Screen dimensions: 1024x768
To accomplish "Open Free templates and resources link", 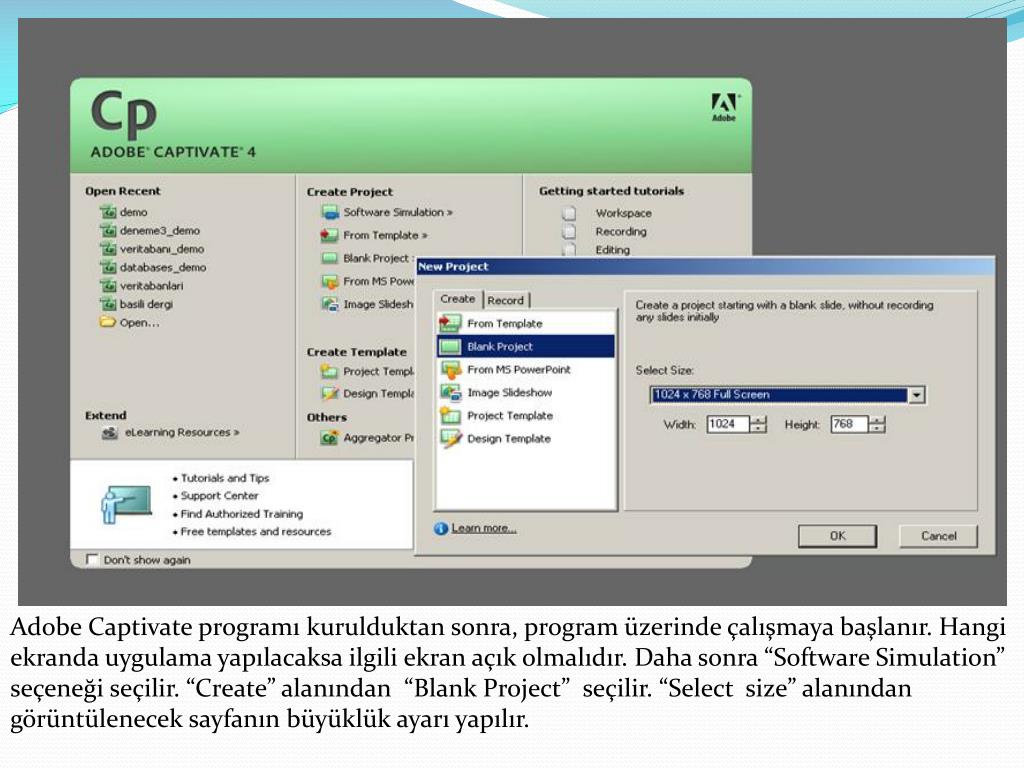I will point(256,532).
